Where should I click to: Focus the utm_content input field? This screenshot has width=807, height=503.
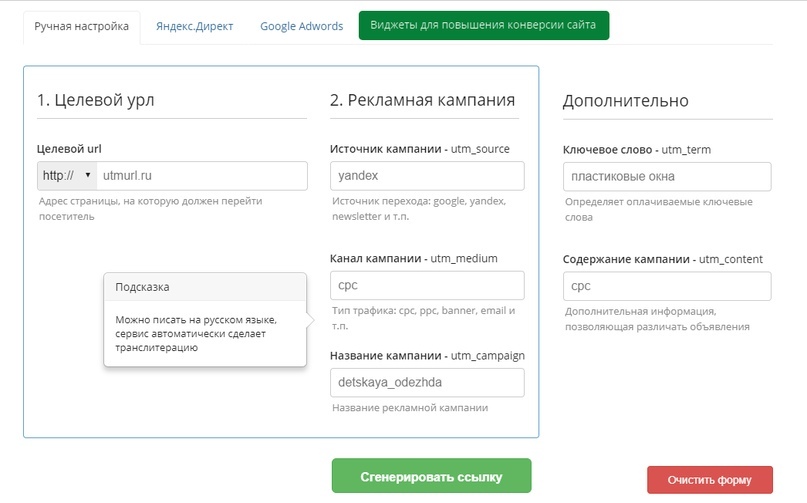click(667, 286)
